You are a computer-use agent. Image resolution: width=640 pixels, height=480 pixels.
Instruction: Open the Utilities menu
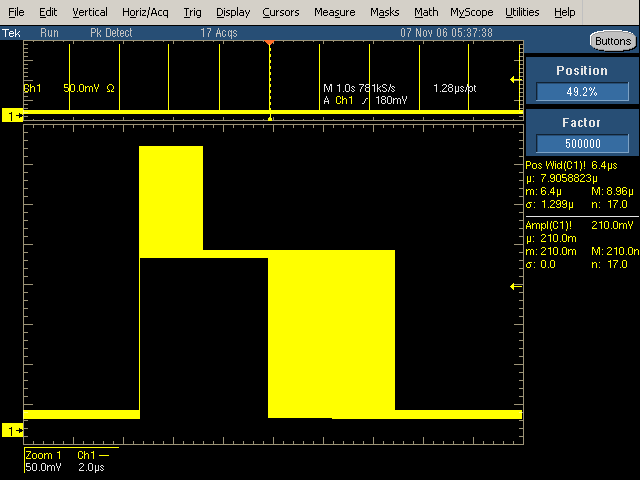522,12
